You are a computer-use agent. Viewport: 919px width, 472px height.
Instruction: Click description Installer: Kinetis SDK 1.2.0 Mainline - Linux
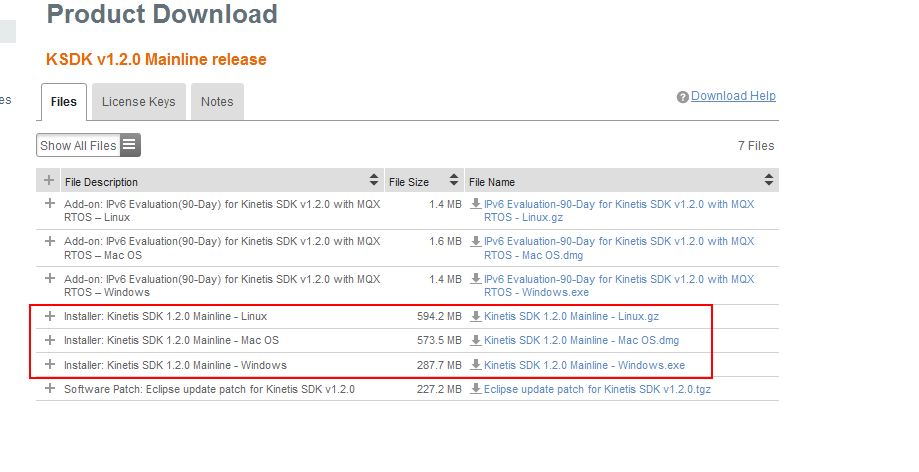165,316
